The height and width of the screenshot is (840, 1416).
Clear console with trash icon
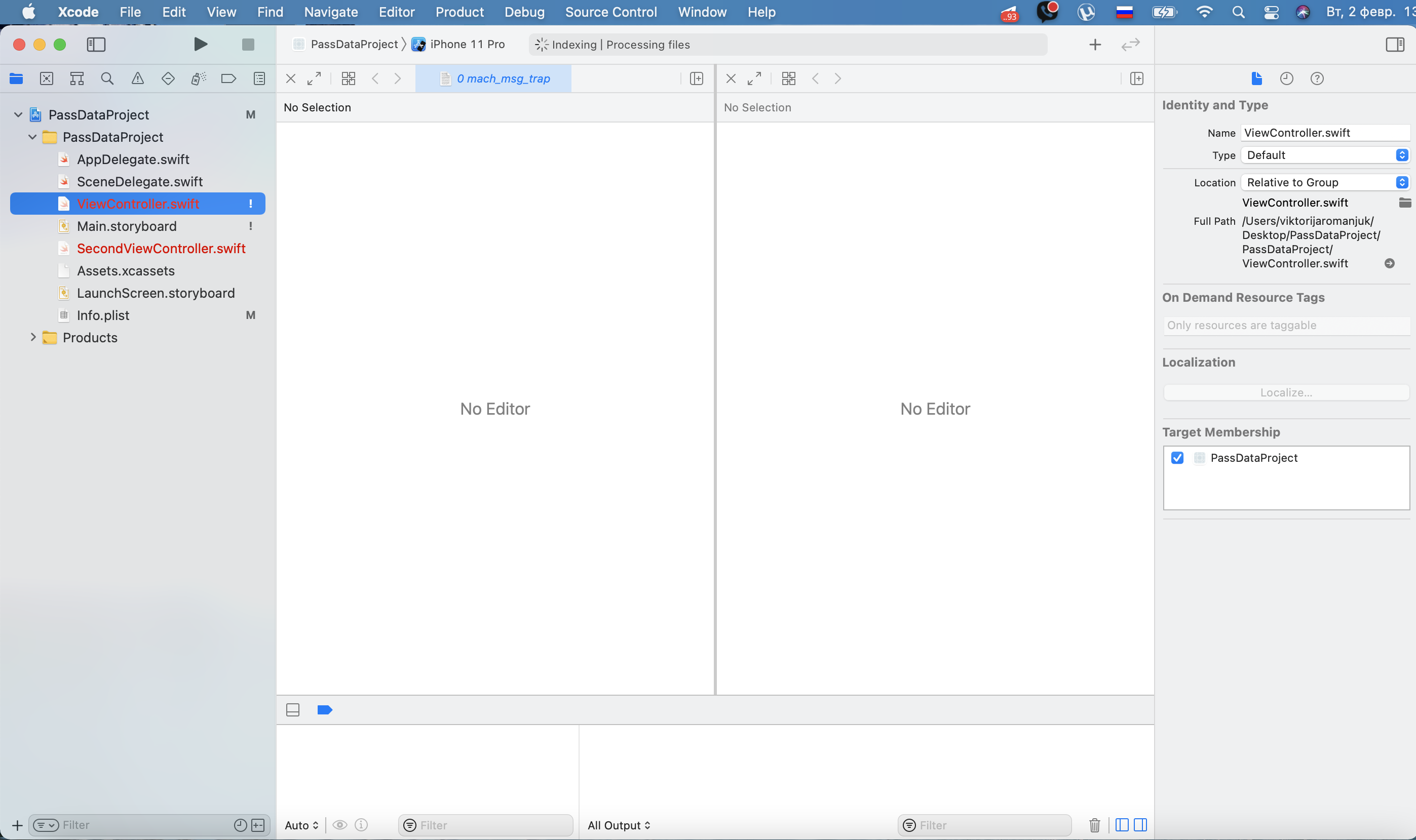click(1094, 825)
